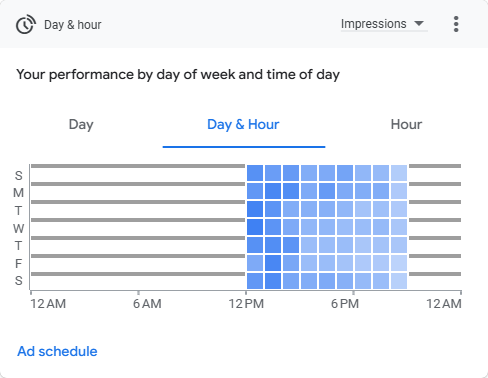Select Wednesday 12 PM darkest heatmap cell
The height and width of the screenshot is (378, 488).
pos(255,227)
